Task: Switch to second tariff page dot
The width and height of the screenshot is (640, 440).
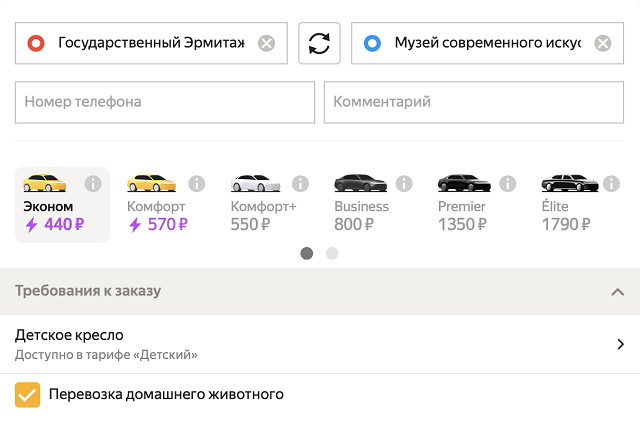Action: (332, 253)
